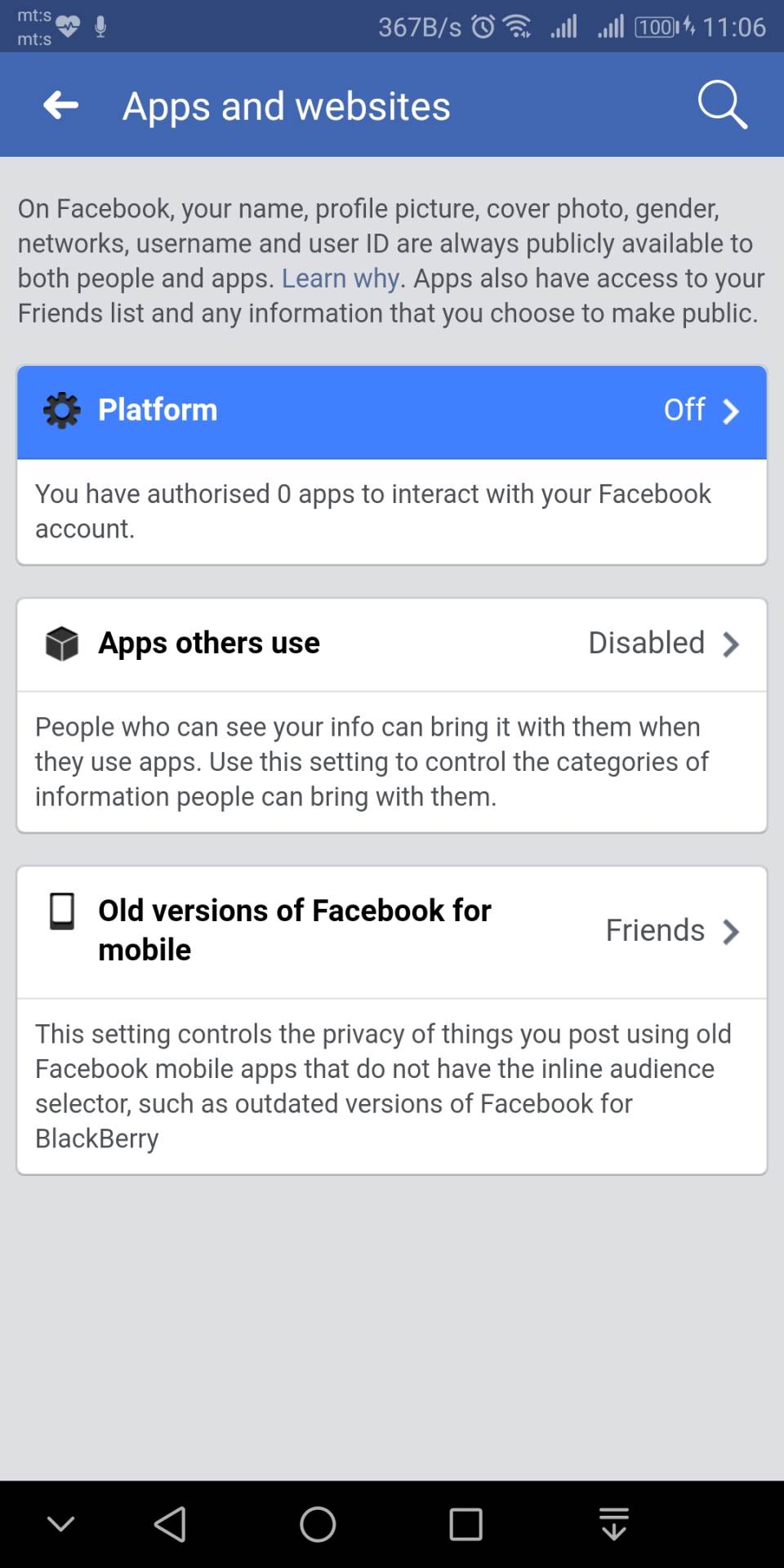
Task: Tap the Apps others use cube icon
Action: (62, 644)
